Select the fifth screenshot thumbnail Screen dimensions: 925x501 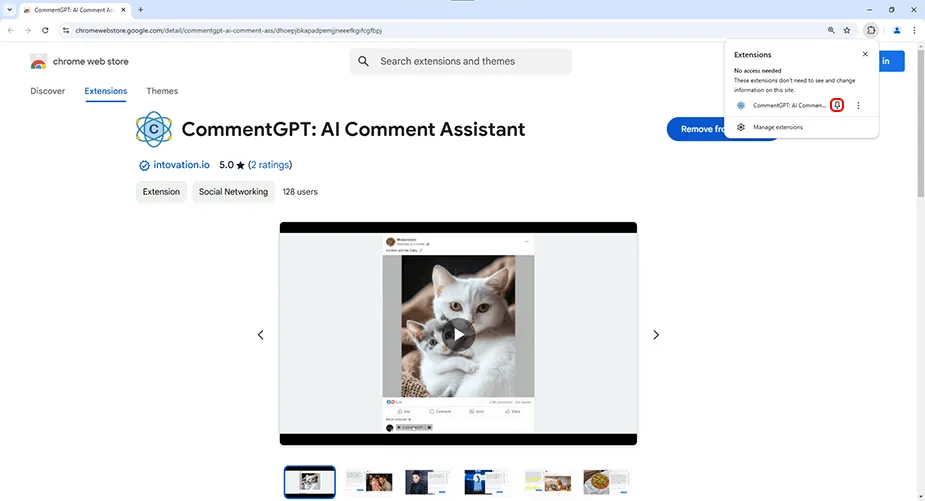click(x=547, y=482)
